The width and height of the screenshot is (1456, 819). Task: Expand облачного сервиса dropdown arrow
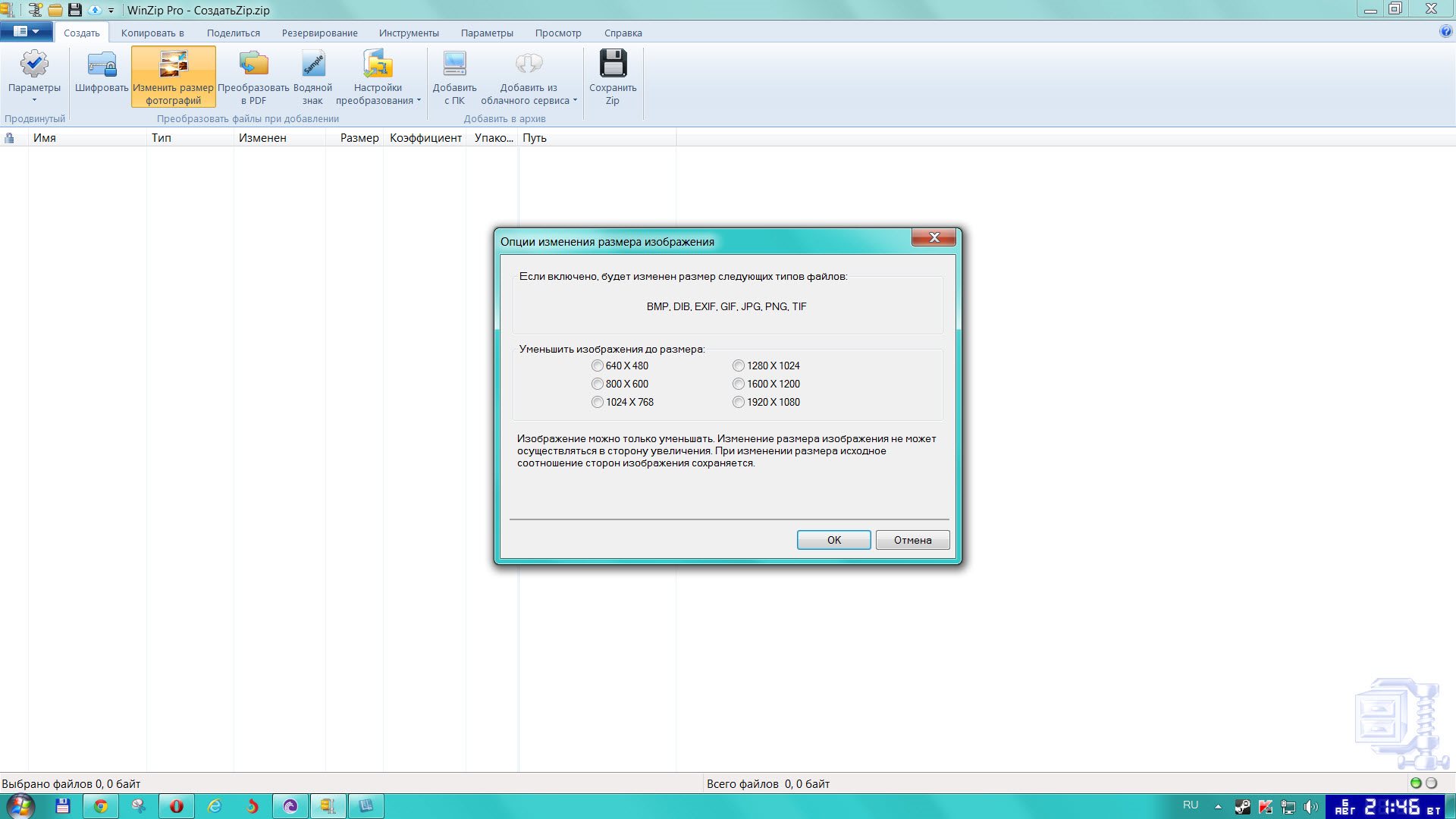click(575, 100)
